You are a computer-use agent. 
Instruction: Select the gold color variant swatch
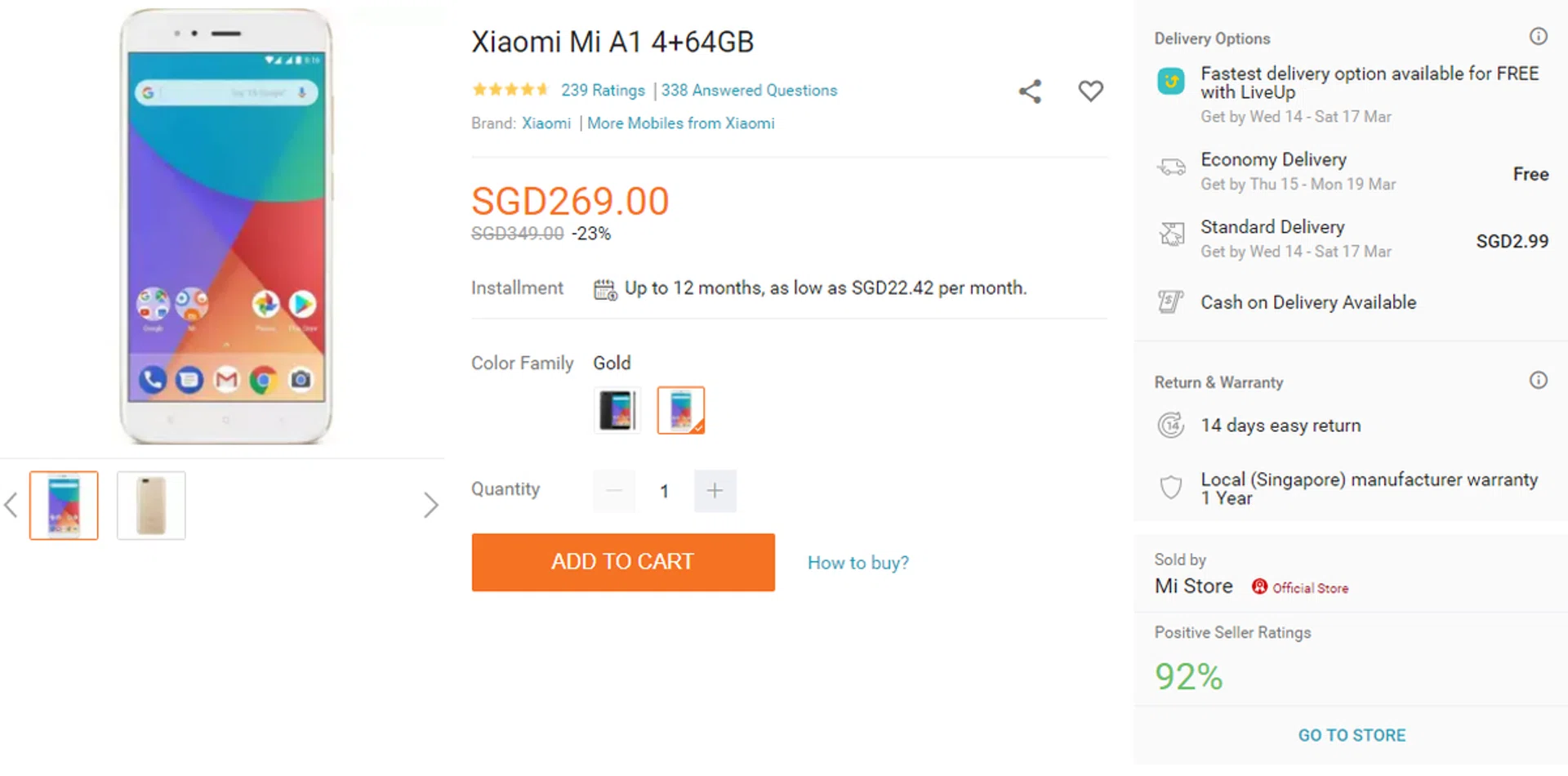click(680, 410)
